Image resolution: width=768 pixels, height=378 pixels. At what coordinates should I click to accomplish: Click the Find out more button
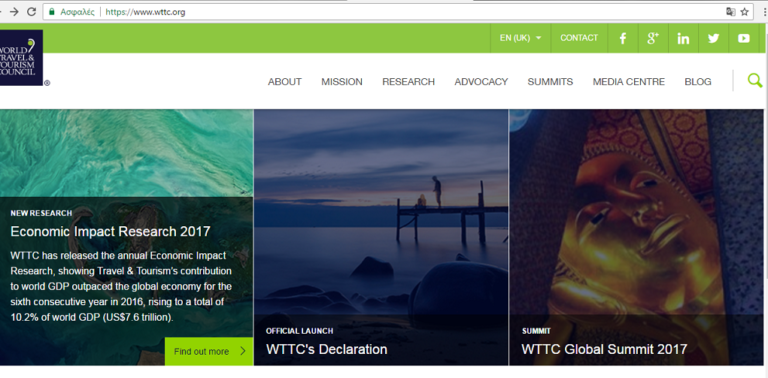209,351
